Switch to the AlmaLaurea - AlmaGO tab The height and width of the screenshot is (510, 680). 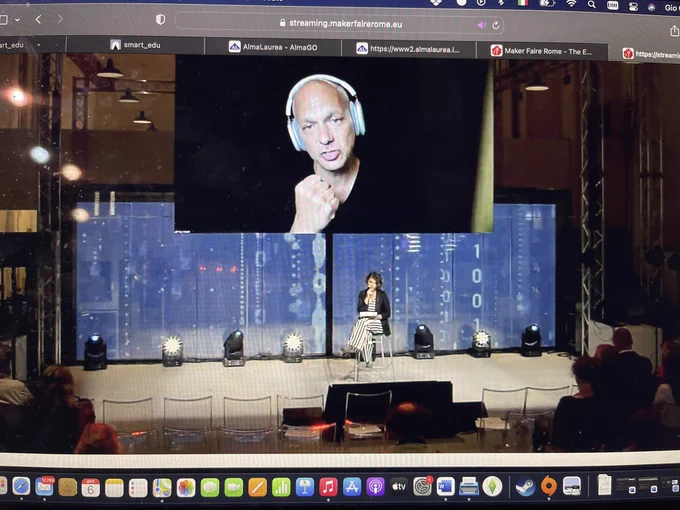(273, 47)
